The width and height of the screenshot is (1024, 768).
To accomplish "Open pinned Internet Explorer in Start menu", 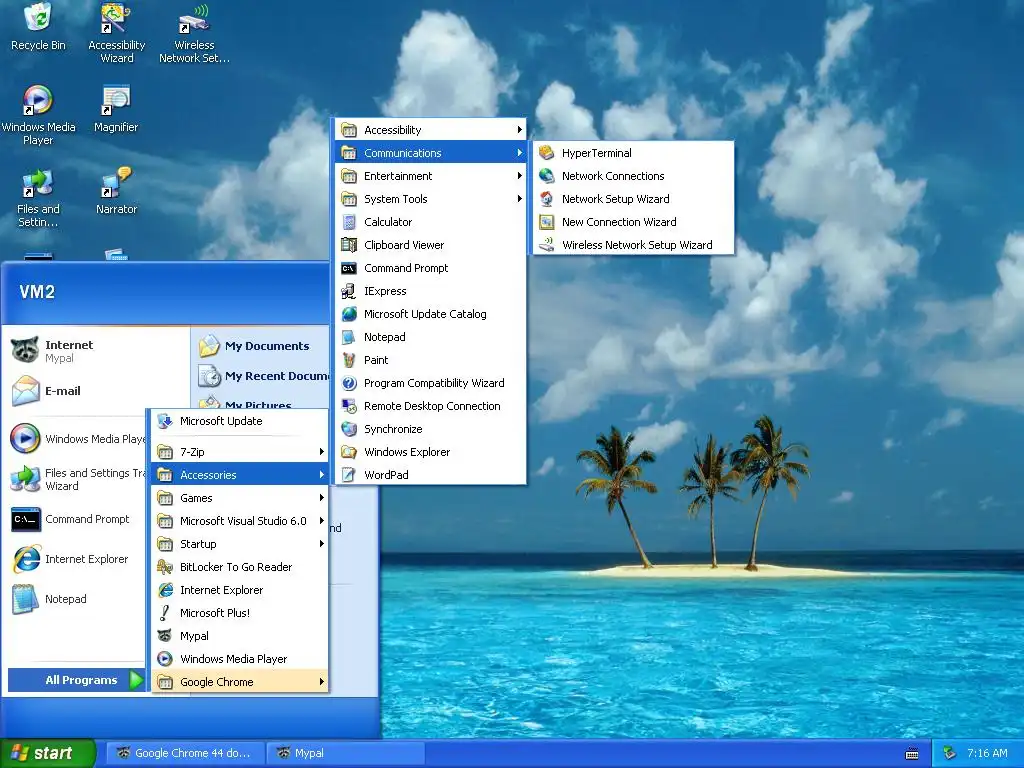I will pos(77,559).
